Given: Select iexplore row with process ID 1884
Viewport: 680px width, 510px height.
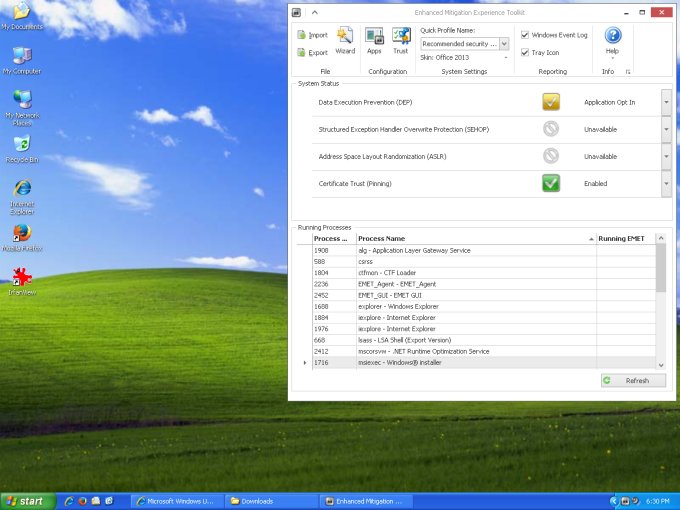Looking at the screenshot, I should (484, 317).
